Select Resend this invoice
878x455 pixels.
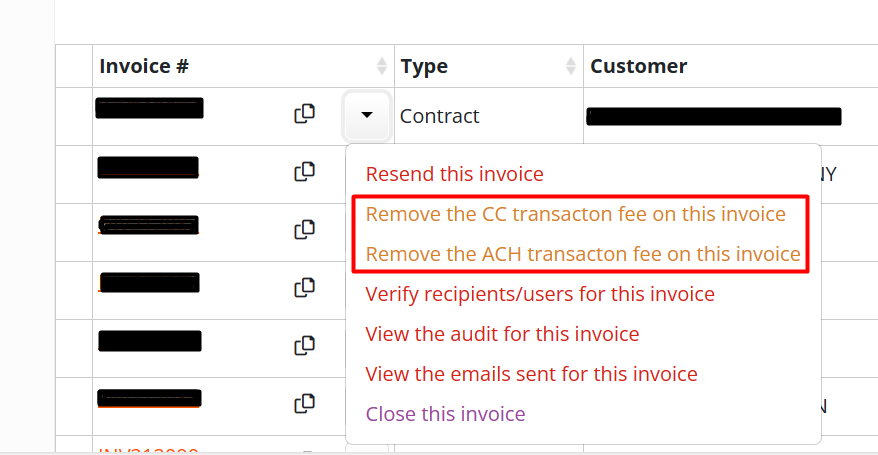454,174
